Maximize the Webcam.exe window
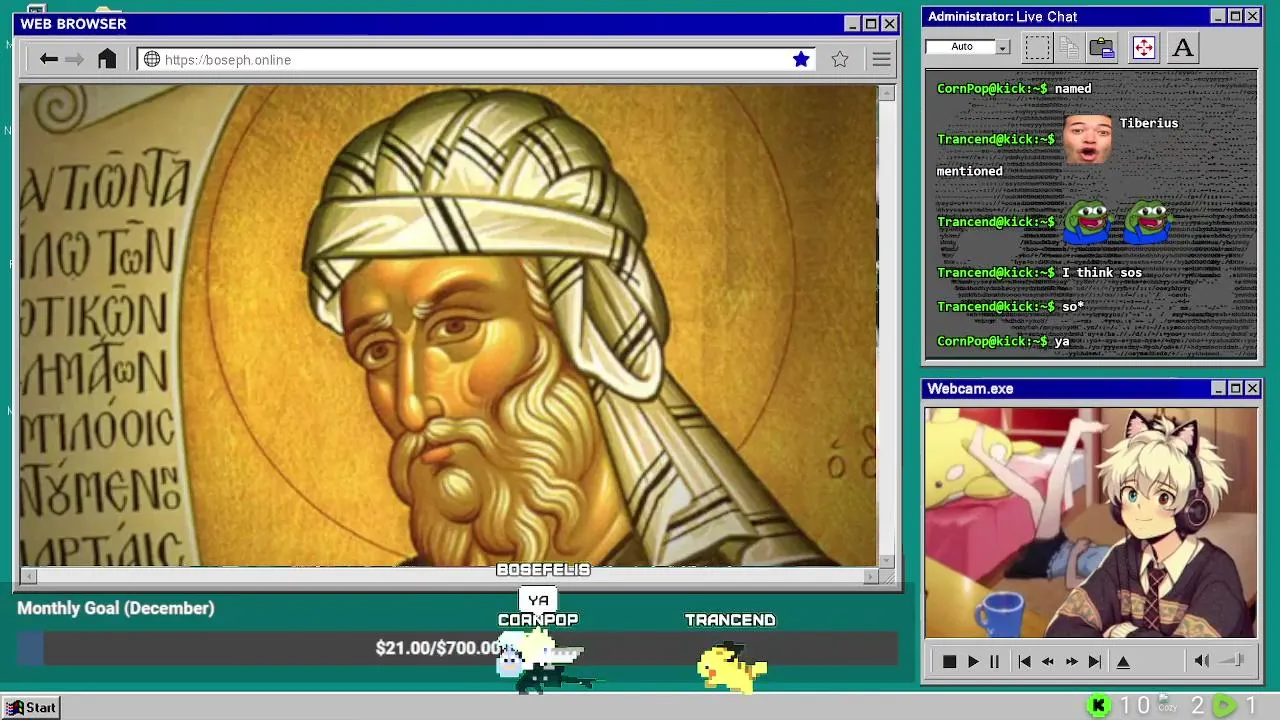 [1235, 388]
